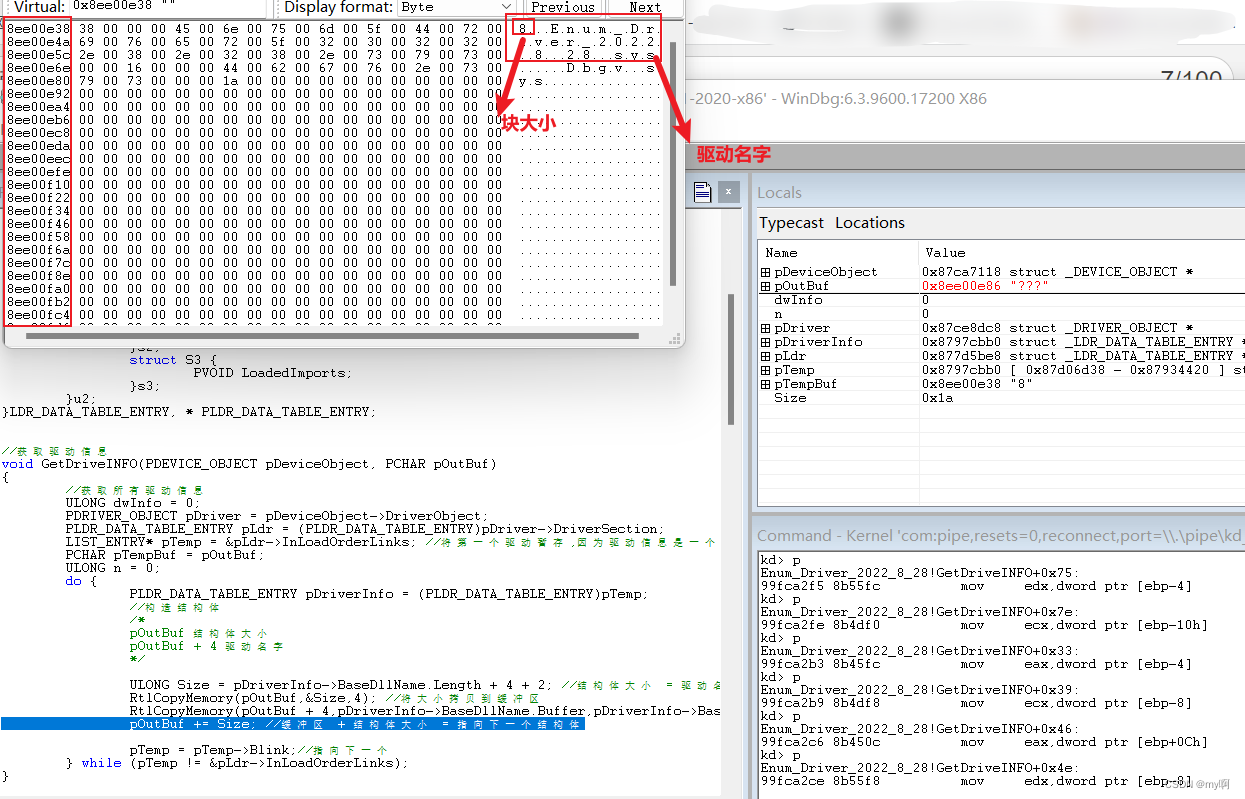Expand the pTemp variable node
This screenshot has width=1245, height=799.
tap(766, 370)
